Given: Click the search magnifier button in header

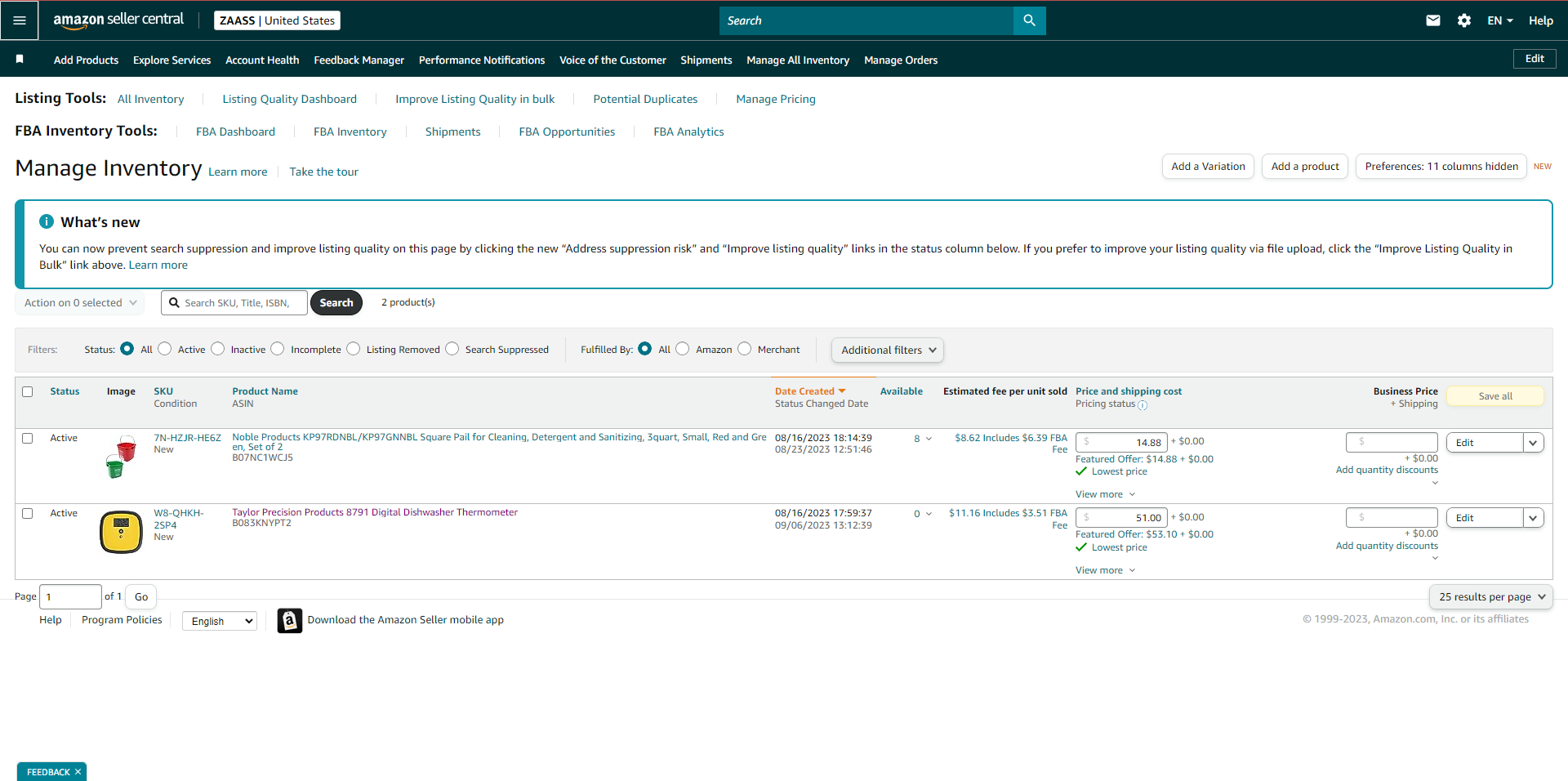Looking at the screenshot, I should pyautogui.click(x=1029, y=20).
